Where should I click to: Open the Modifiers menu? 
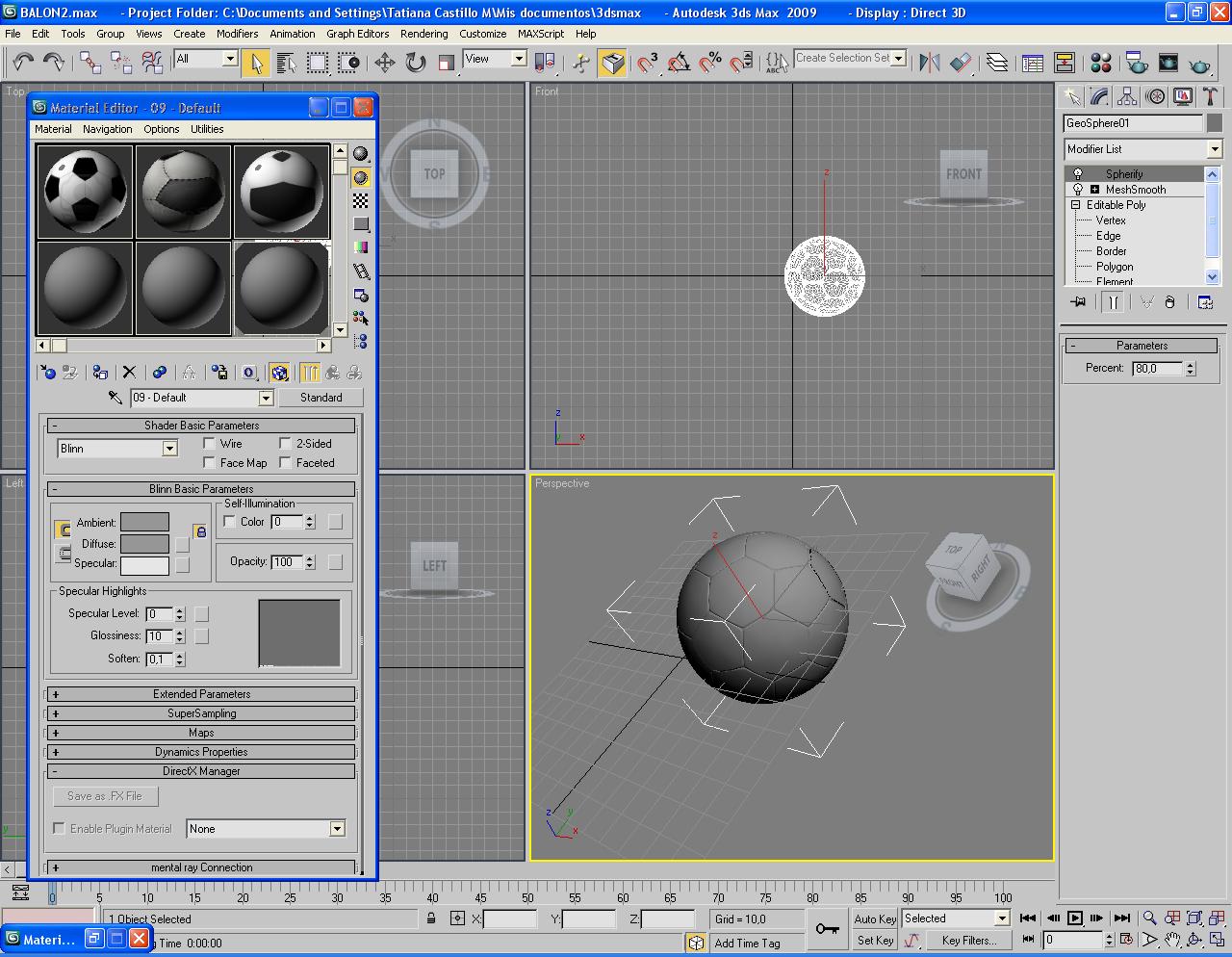click(237, 34)
